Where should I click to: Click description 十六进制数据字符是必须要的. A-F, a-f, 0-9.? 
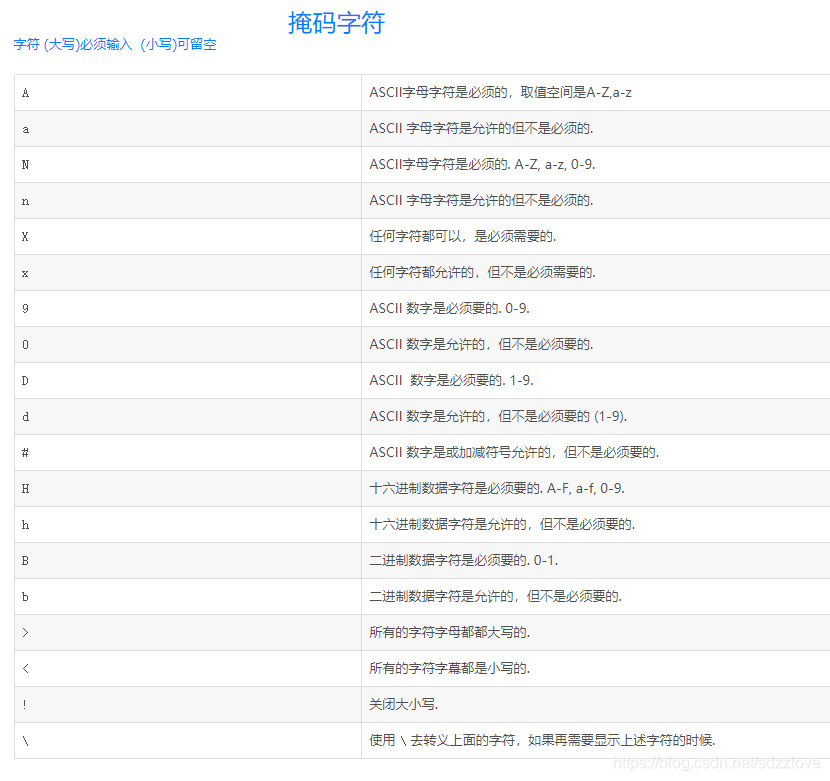pyautogui.click(x=497, y=489)
